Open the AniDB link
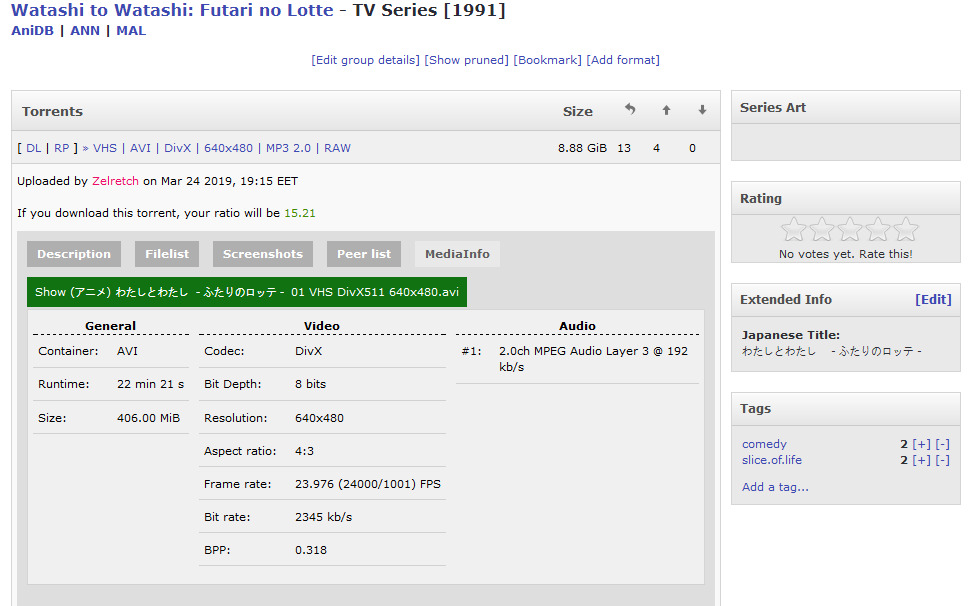 (32, 31)
